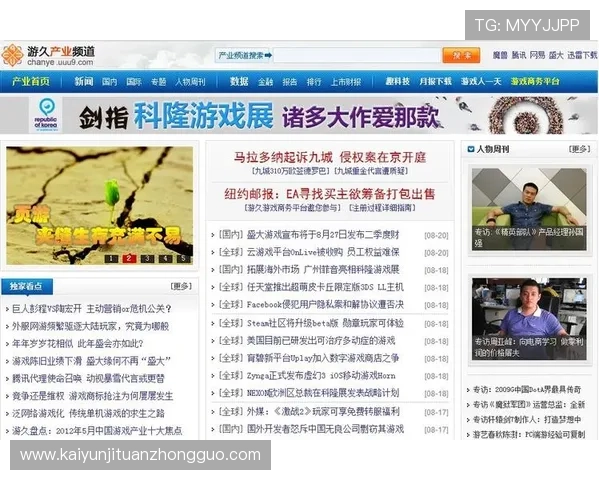Open 趣科技 in the navigation bar
The height and width of the screenshot is (480, 600).
(x=398, y=81)
